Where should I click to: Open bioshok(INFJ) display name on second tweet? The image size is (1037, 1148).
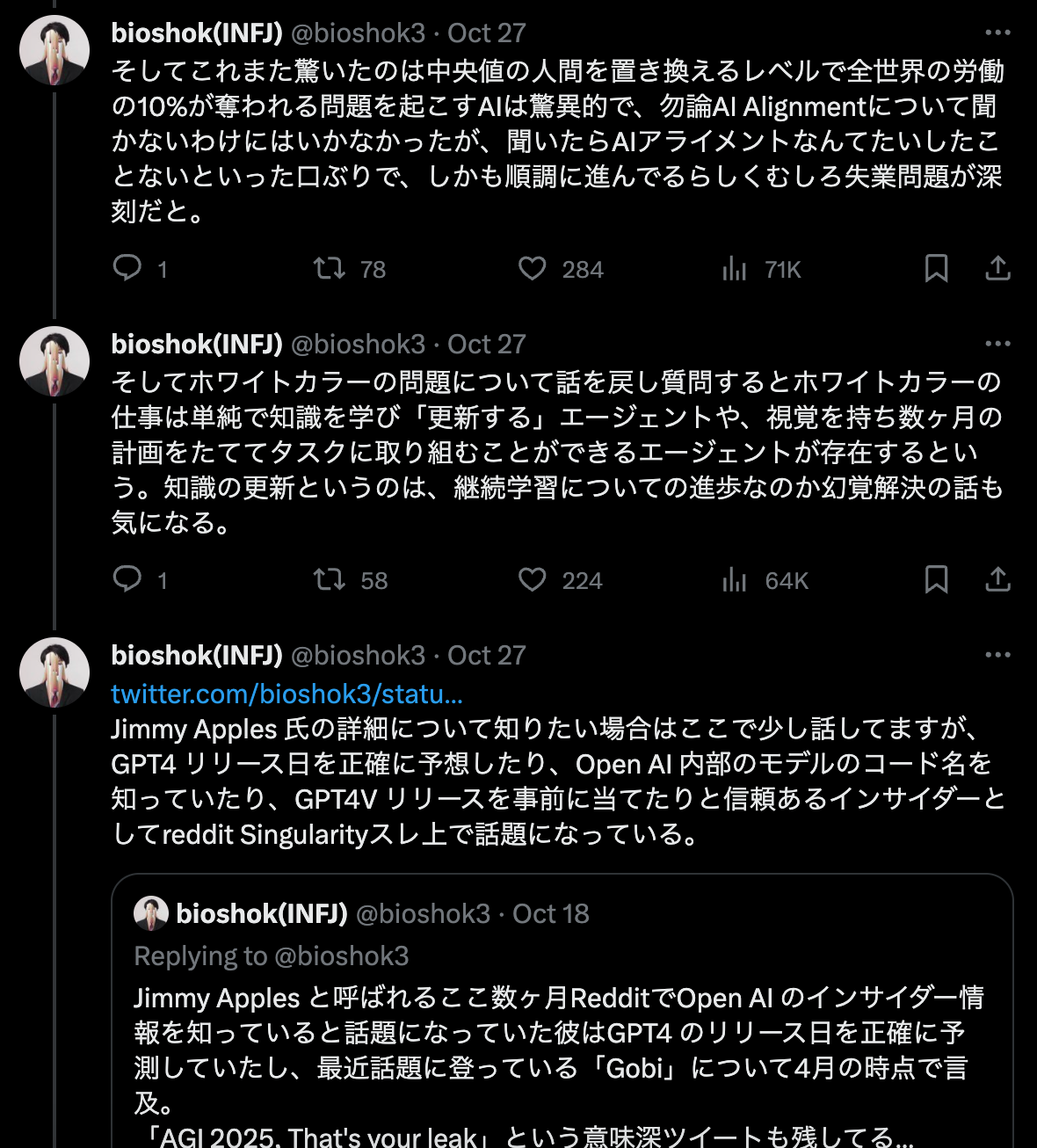197,344
